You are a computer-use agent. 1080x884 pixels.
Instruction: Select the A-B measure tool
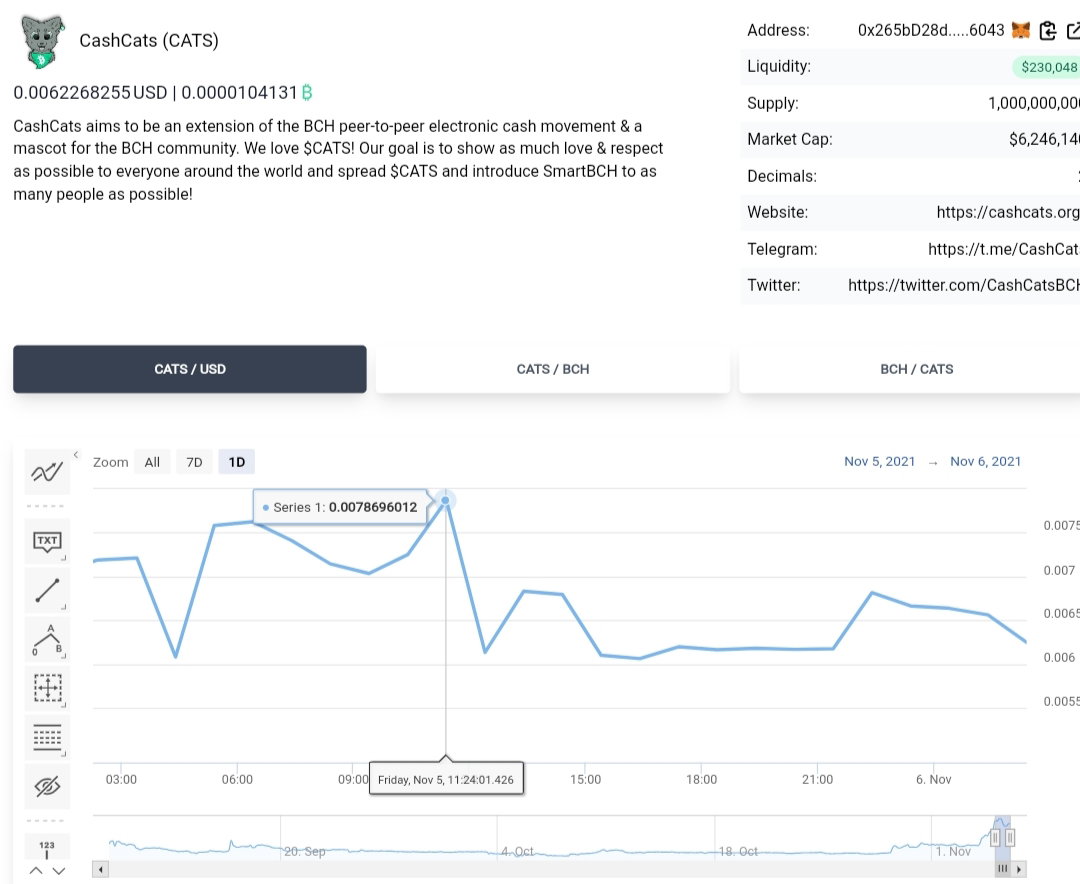(47, 639)
